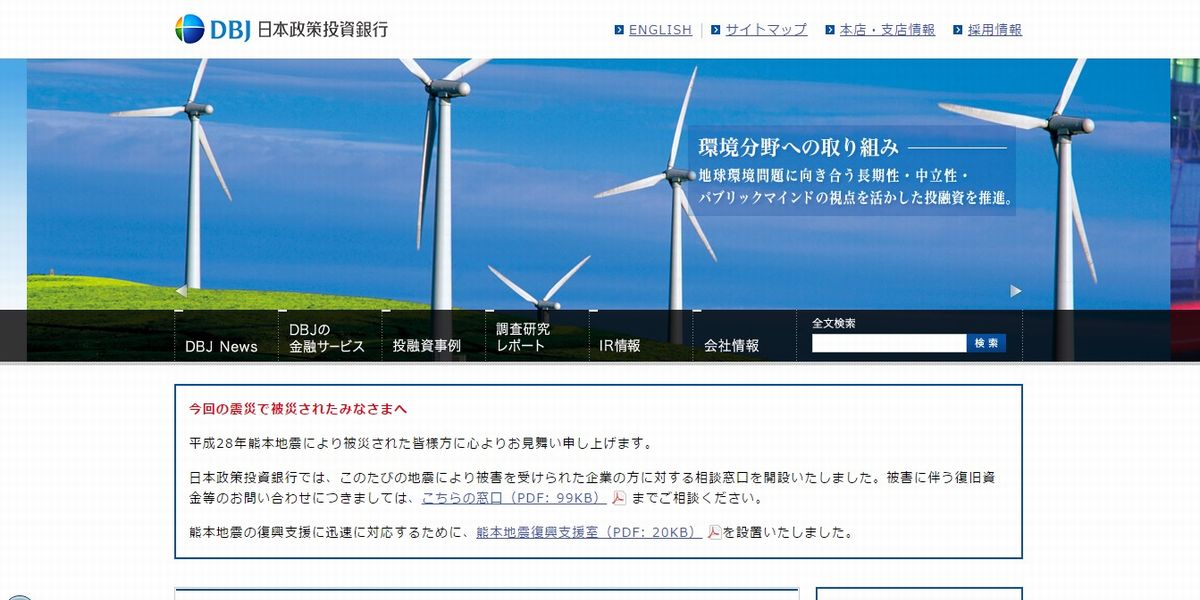Image resolution: width=1200 pixels, height=600 pixels.
Task: Open 熊本地震復興支援室 PDF link
Action: click(x=588, y=532)
